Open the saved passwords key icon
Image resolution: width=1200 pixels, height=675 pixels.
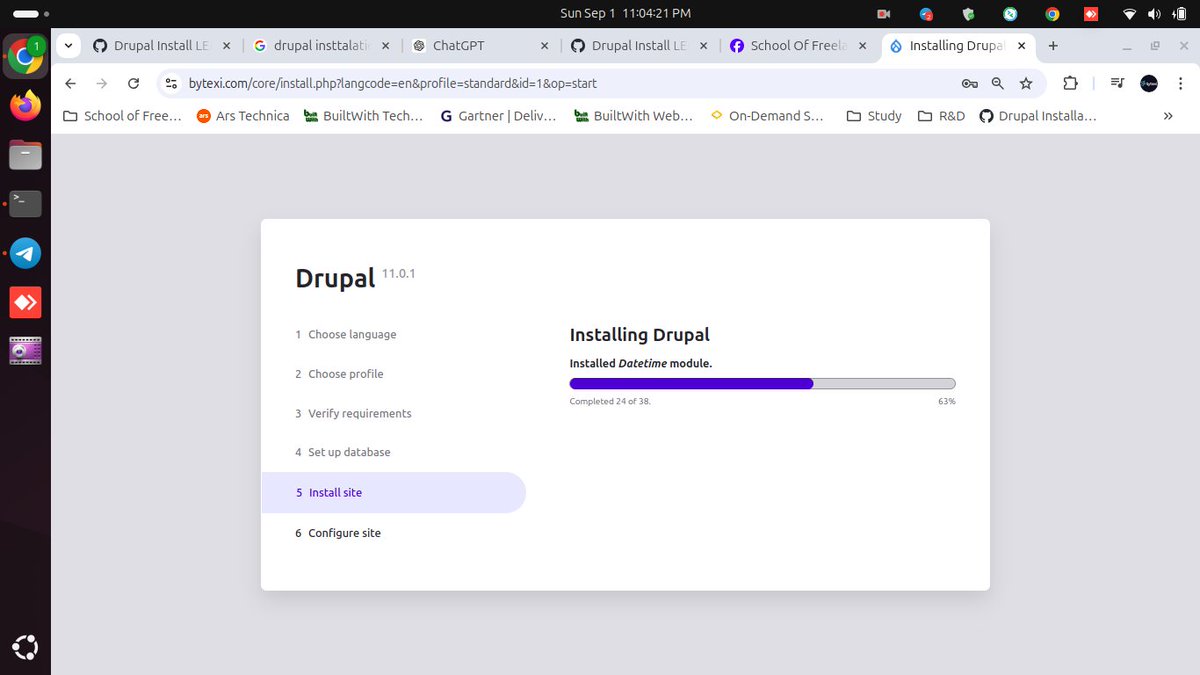point(969,84)
